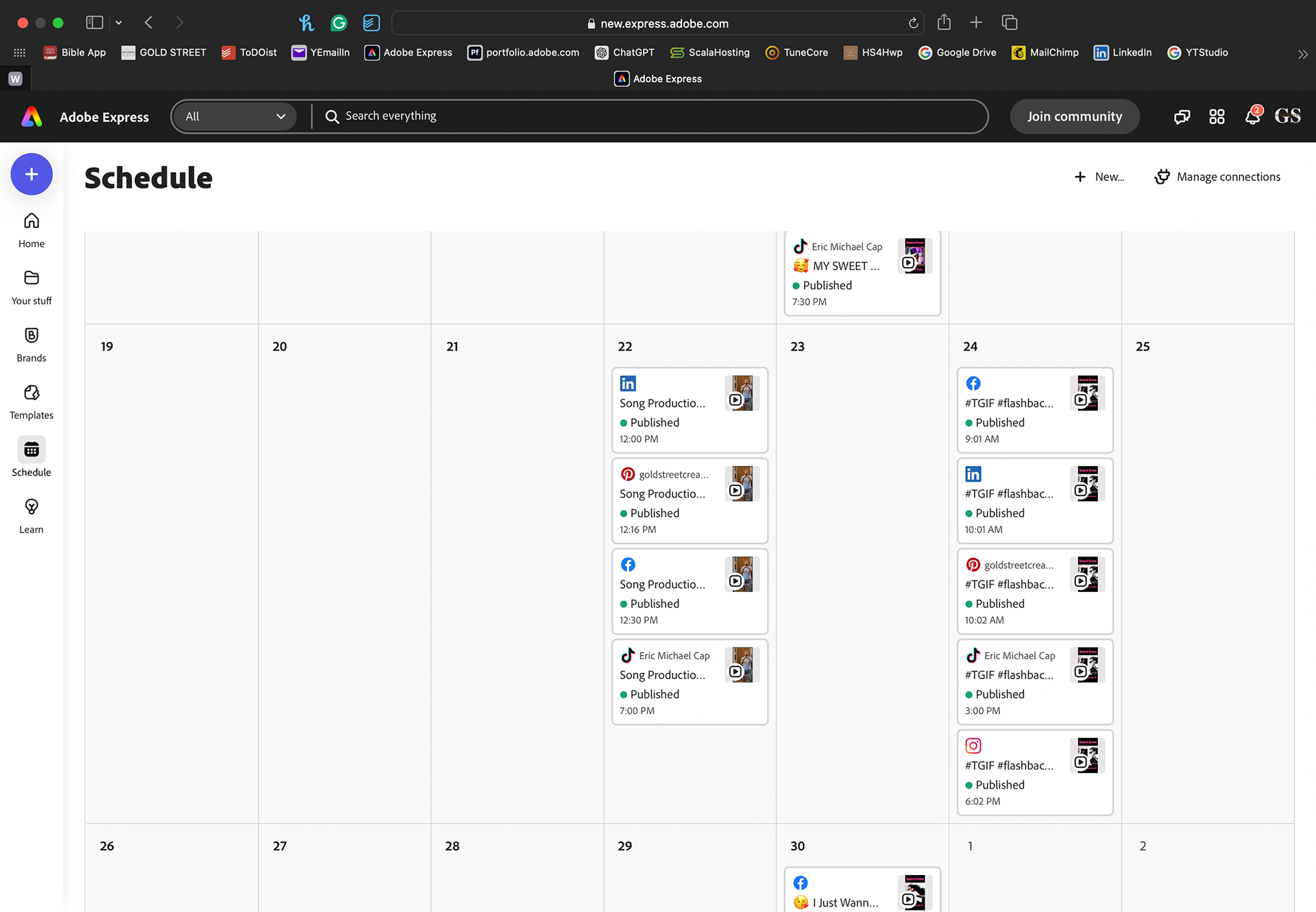Click the Join community button

[x=1074, y=116]
